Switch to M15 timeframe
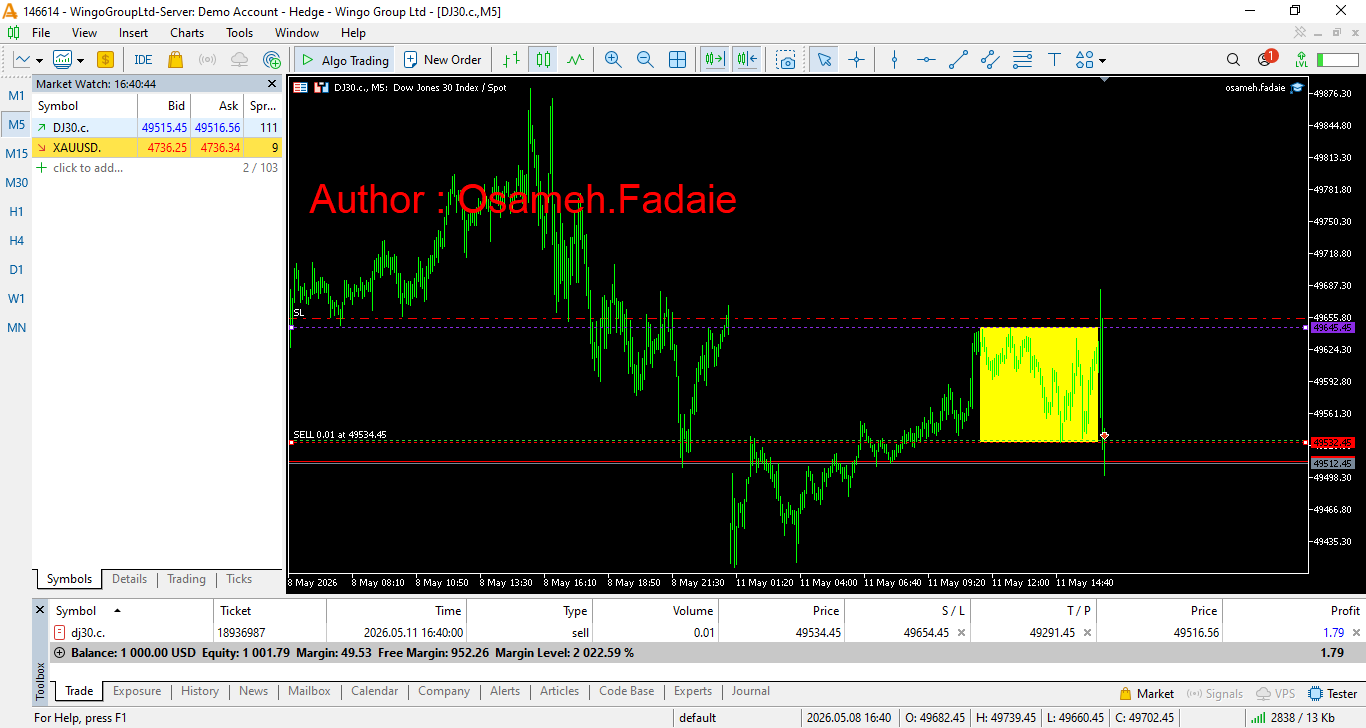 (17, 154)
